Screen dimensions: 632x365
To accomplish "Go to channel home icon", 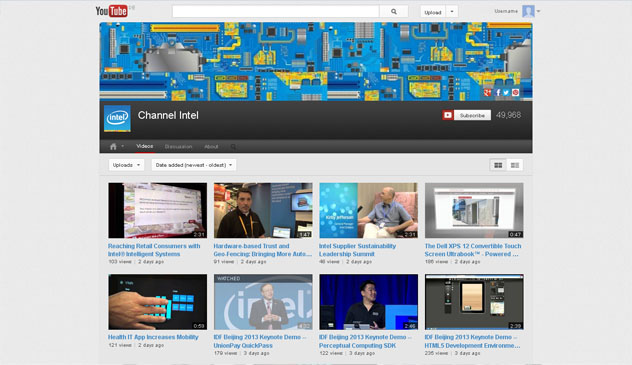I will (x=113, y=147).
